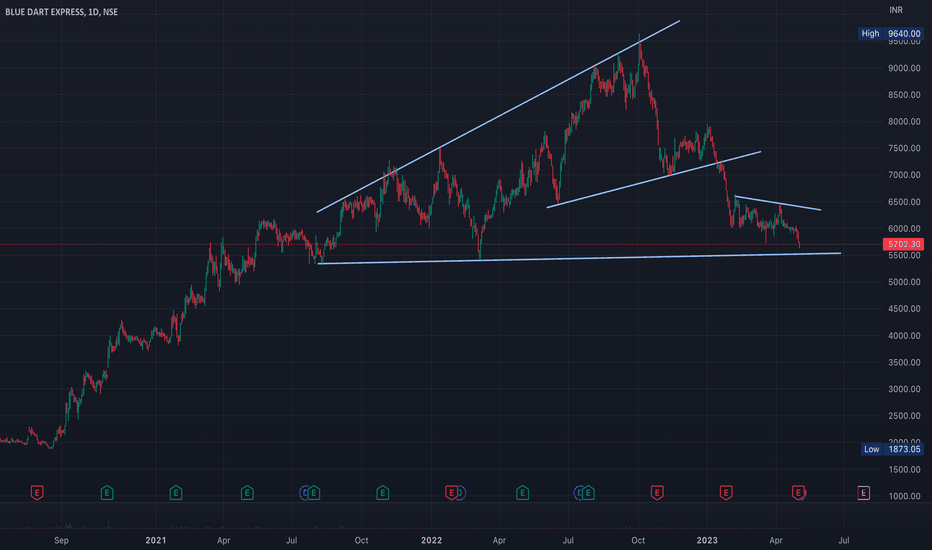Click the 2023 label on time axis
The image size is (932, 550).
point(707,540)
